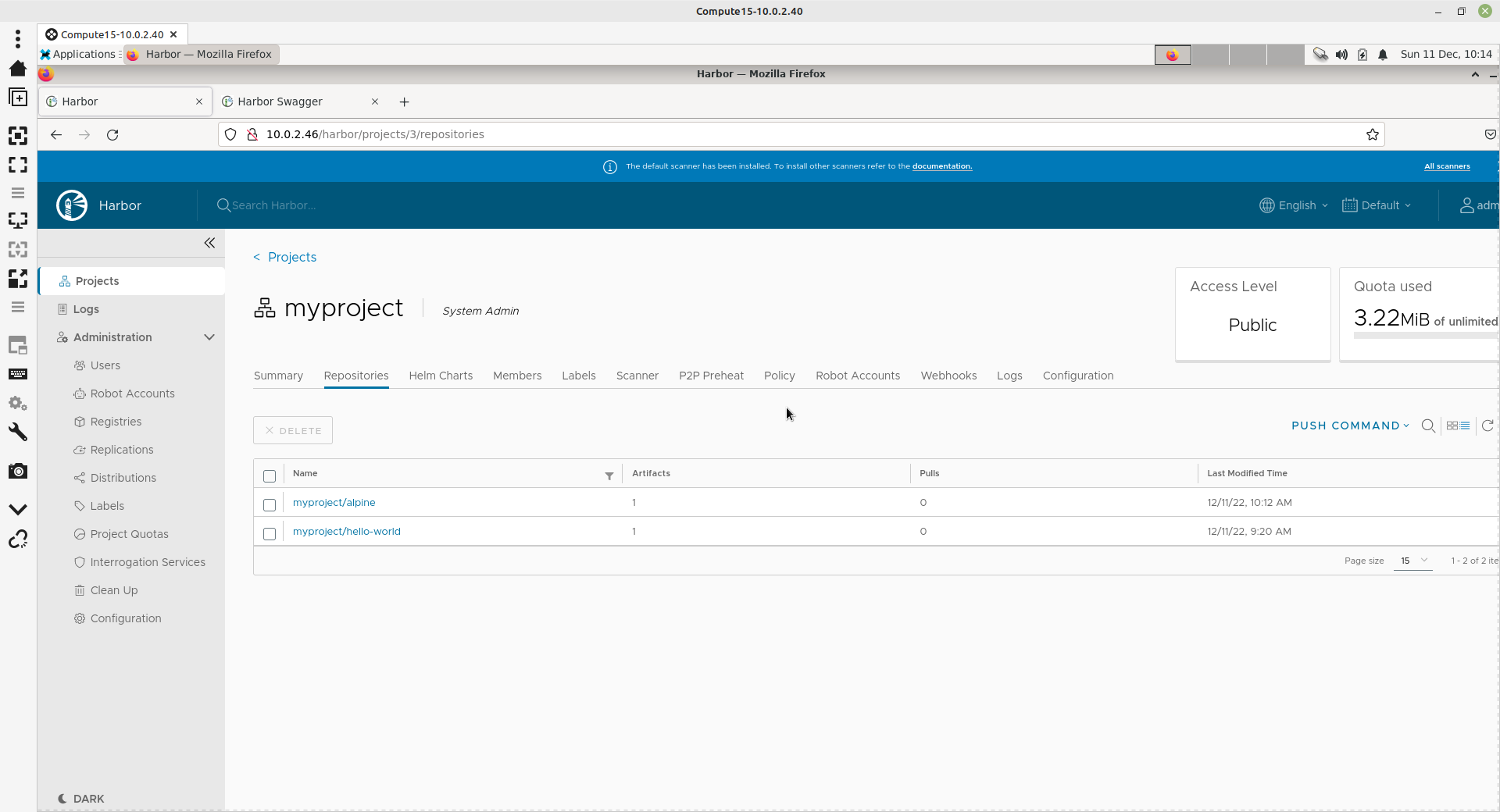The height and width of the screenshot is (812, 1500).
Task: Collapse the left sidebar with double-chevron
Action: (x=209, y=243)
